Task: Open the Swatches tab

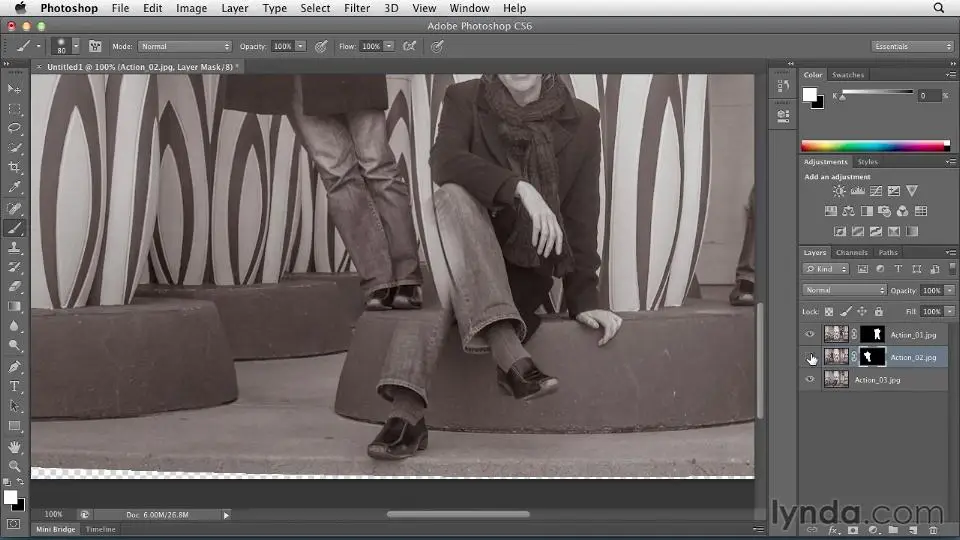Action: [x=849, y=75]
